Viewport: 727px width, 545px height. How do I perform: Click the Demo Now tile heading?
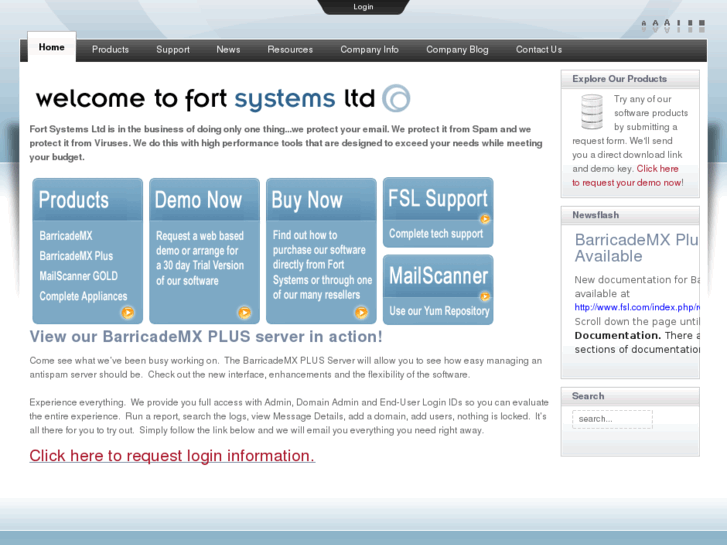tap(198, 200)
